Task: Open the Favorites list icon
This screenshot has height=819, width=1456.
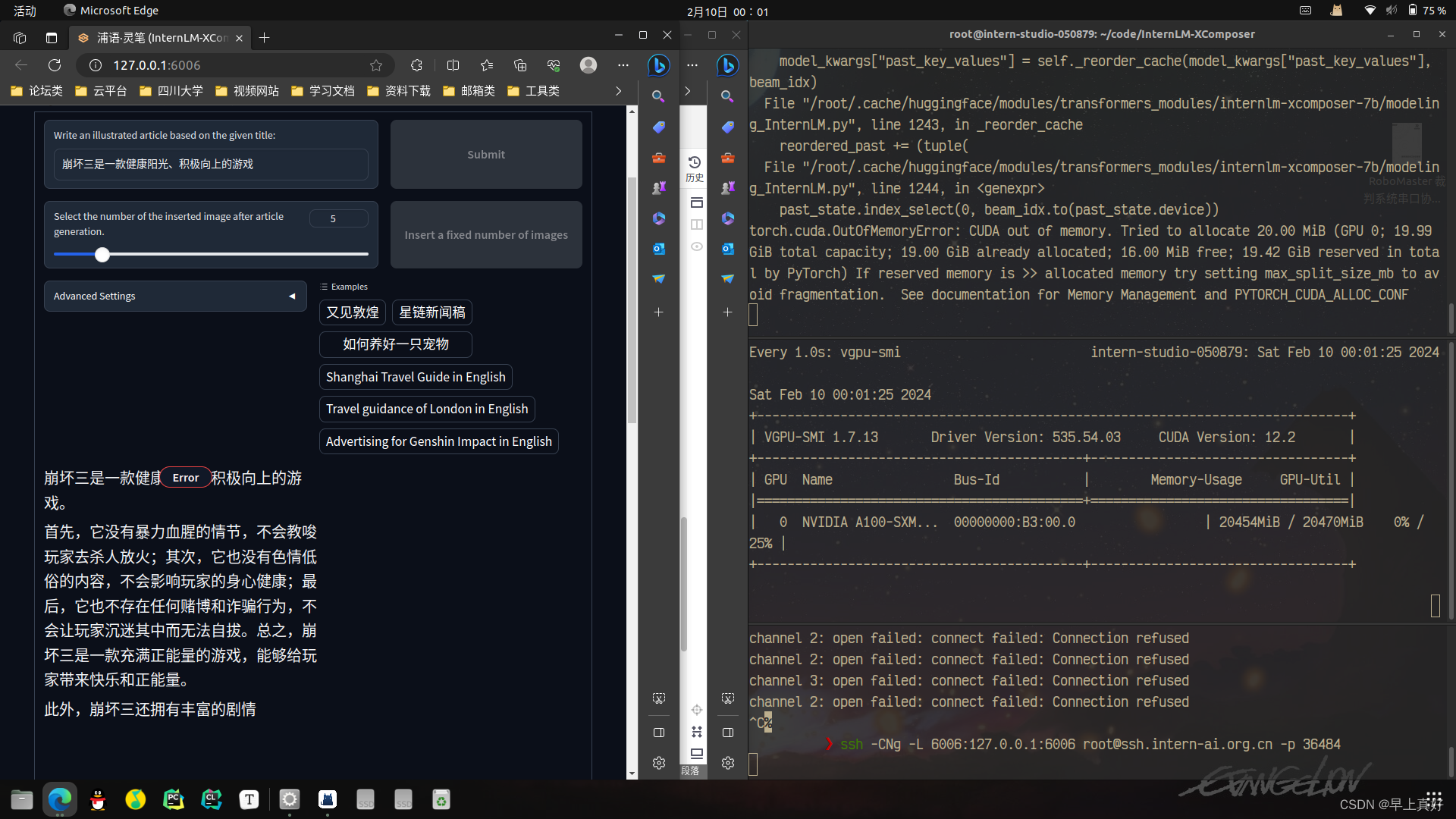Action: tap(487, 65)
